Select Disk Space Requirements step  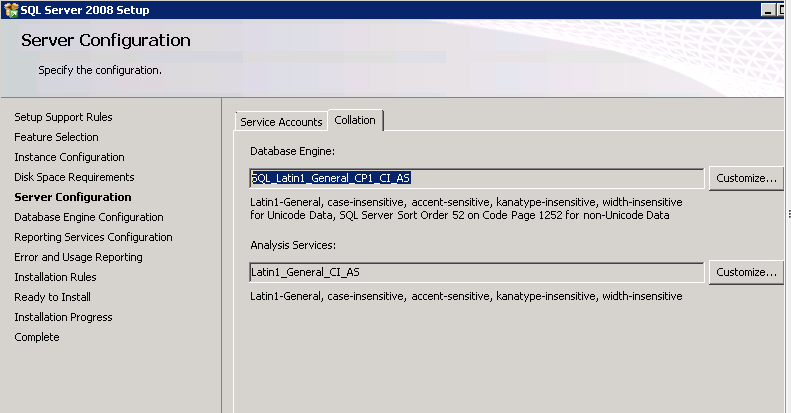click(74, 177)
